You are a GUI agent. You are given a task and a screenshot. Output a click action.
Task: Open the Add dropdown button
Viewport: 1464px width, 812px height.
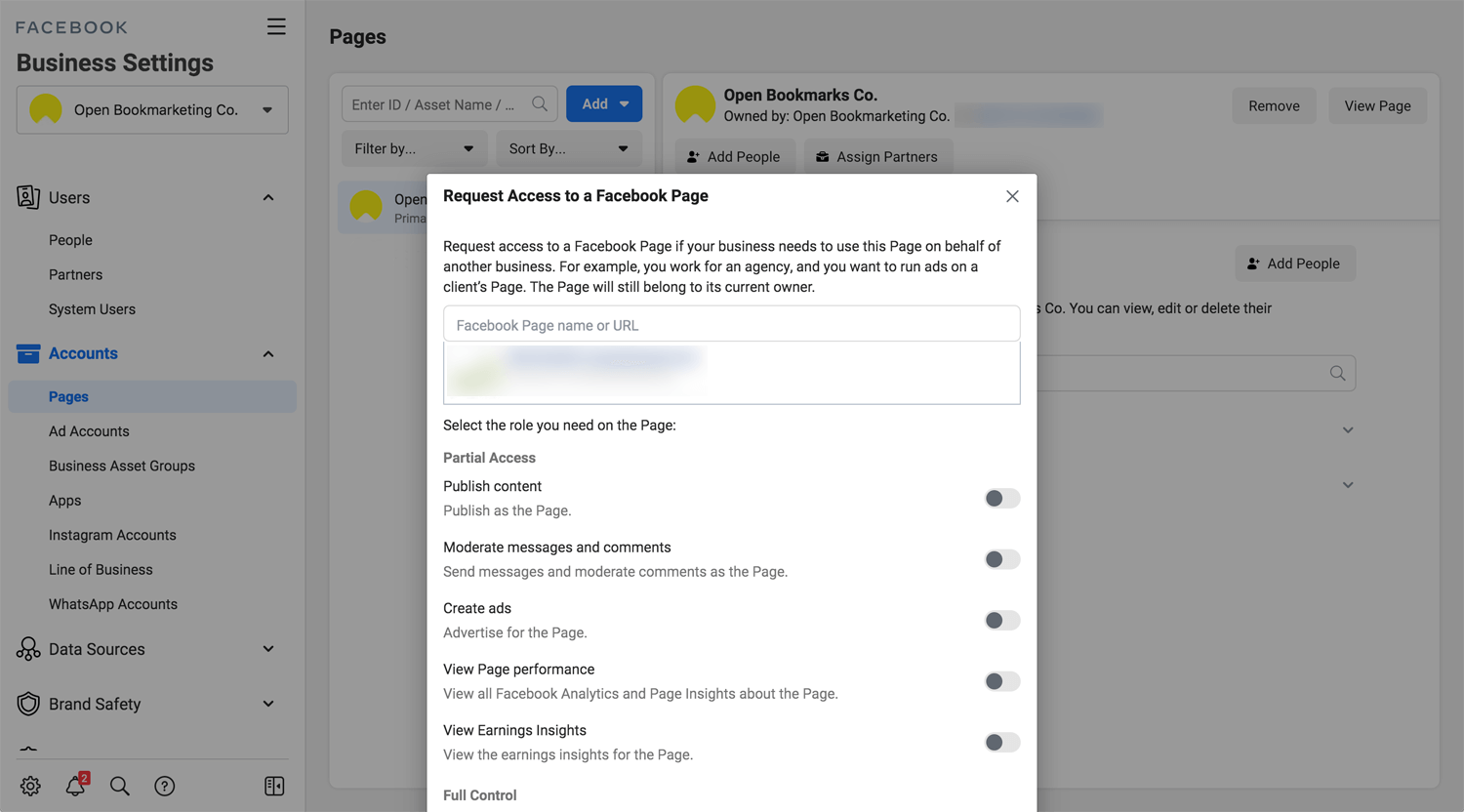coord(604,103)
